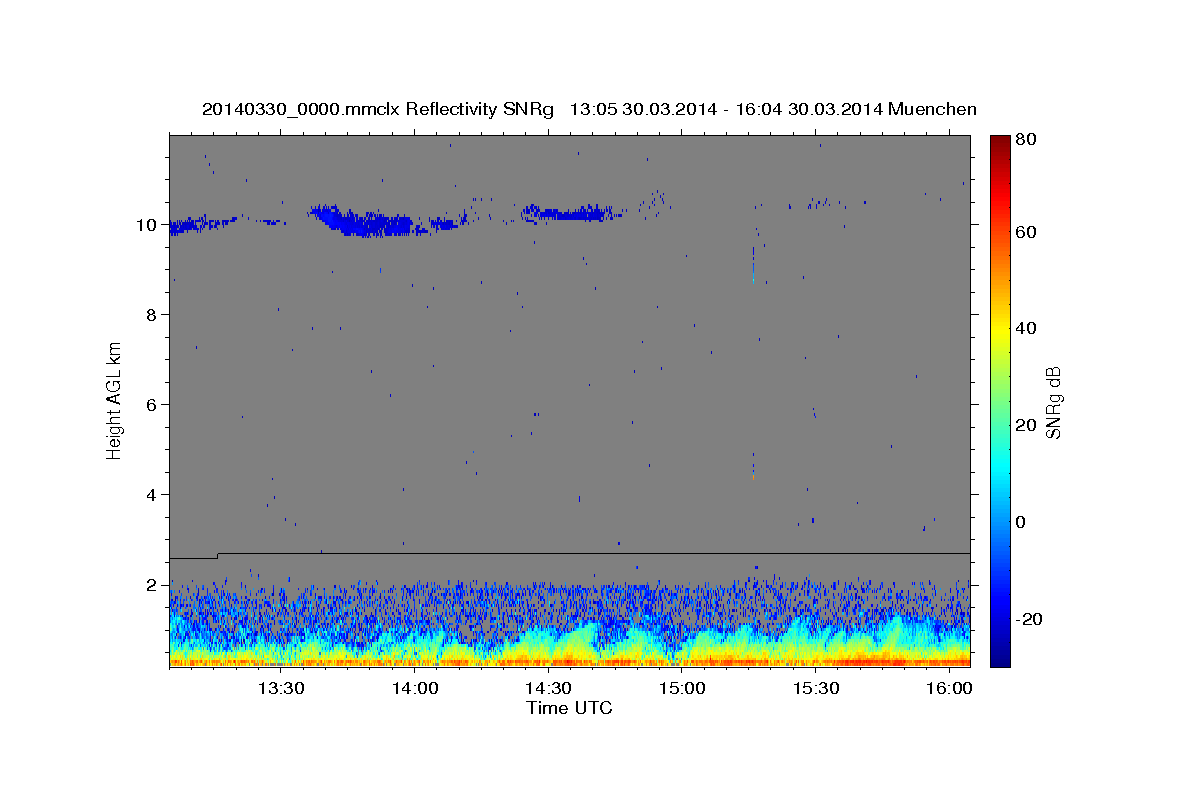The width and height of the screenshot is (1200, 800).
Task: Click the 13:30 time tick label
Action: click(x=281, y=688)
